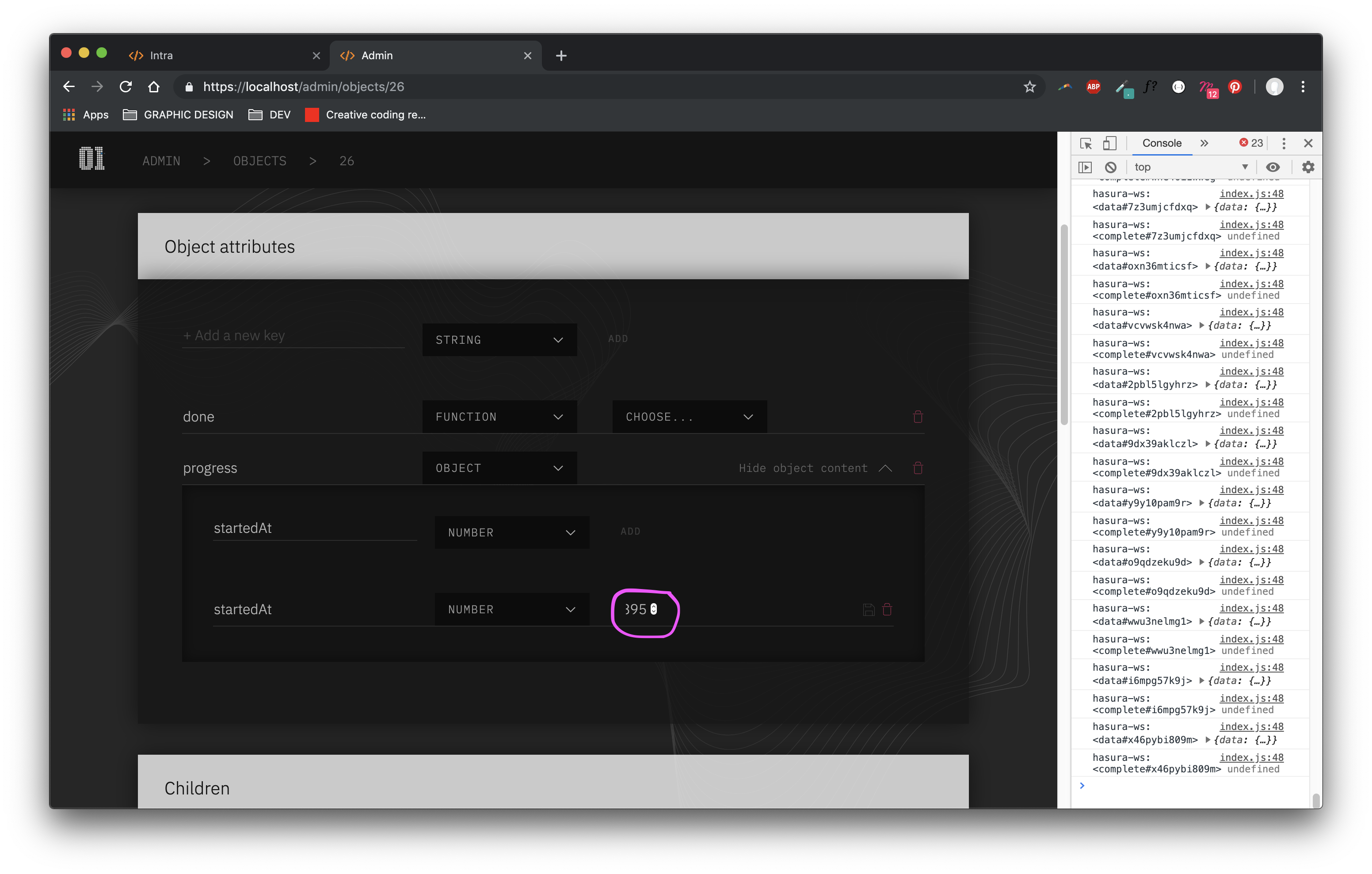Click ADD in nested startedAt row
Image resolution: width=1372 pixels, height=874 pixels.
630,531
